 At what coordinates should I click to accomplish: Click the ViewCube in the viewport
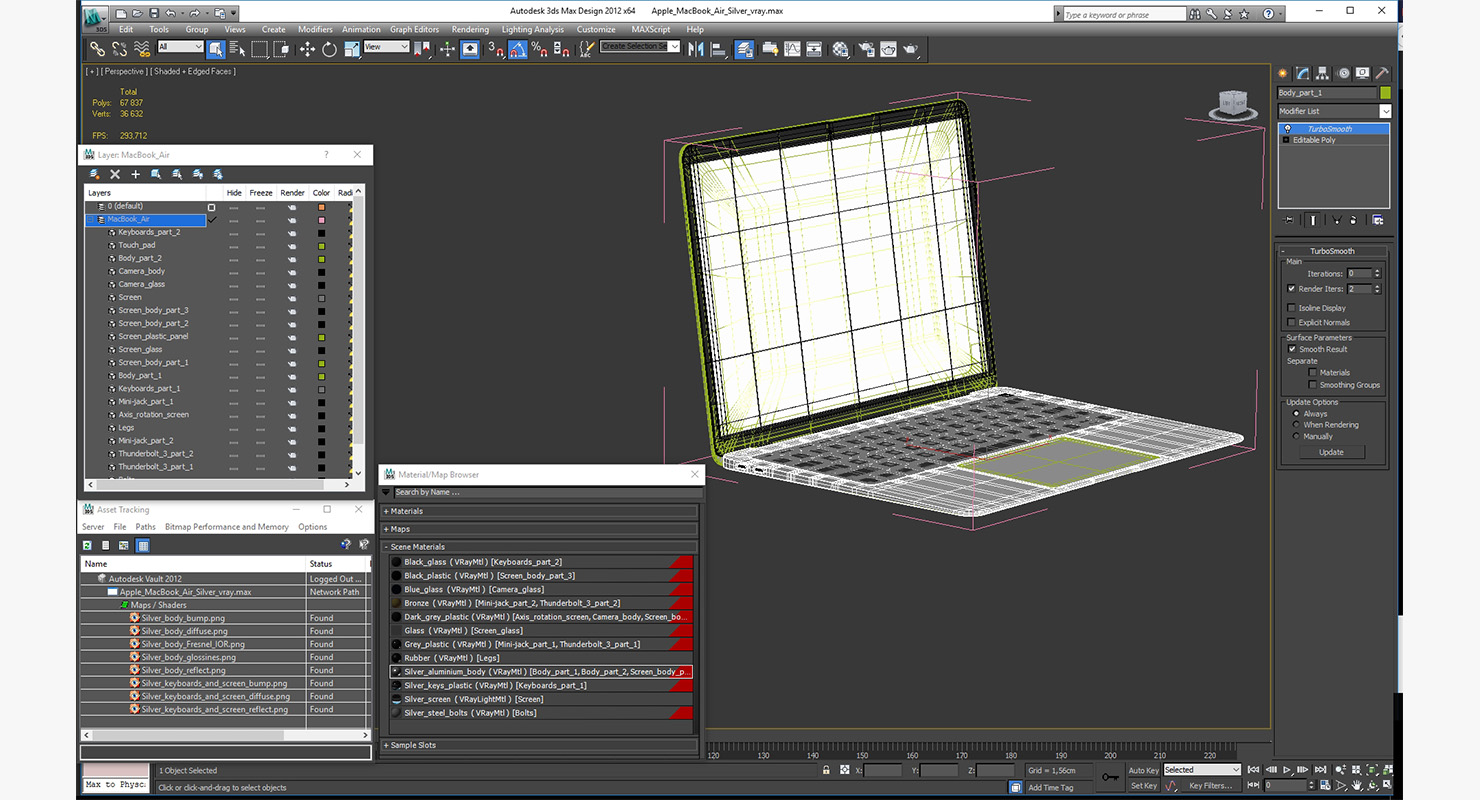pos(1232,104)
